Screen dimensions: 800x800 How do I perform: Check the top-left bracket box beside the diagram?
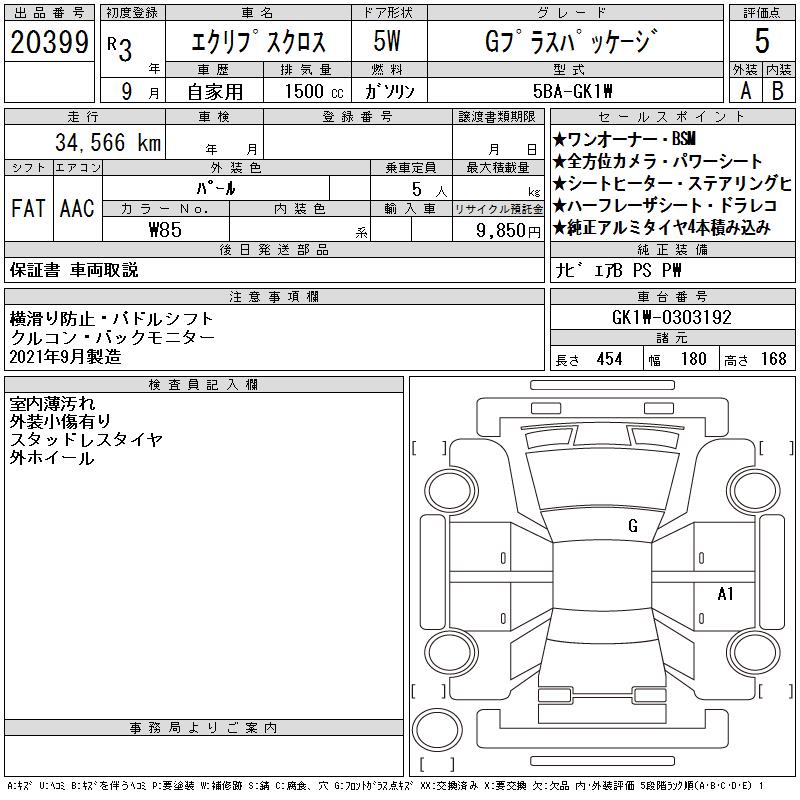pyautogui.click(x=428, y=446)
